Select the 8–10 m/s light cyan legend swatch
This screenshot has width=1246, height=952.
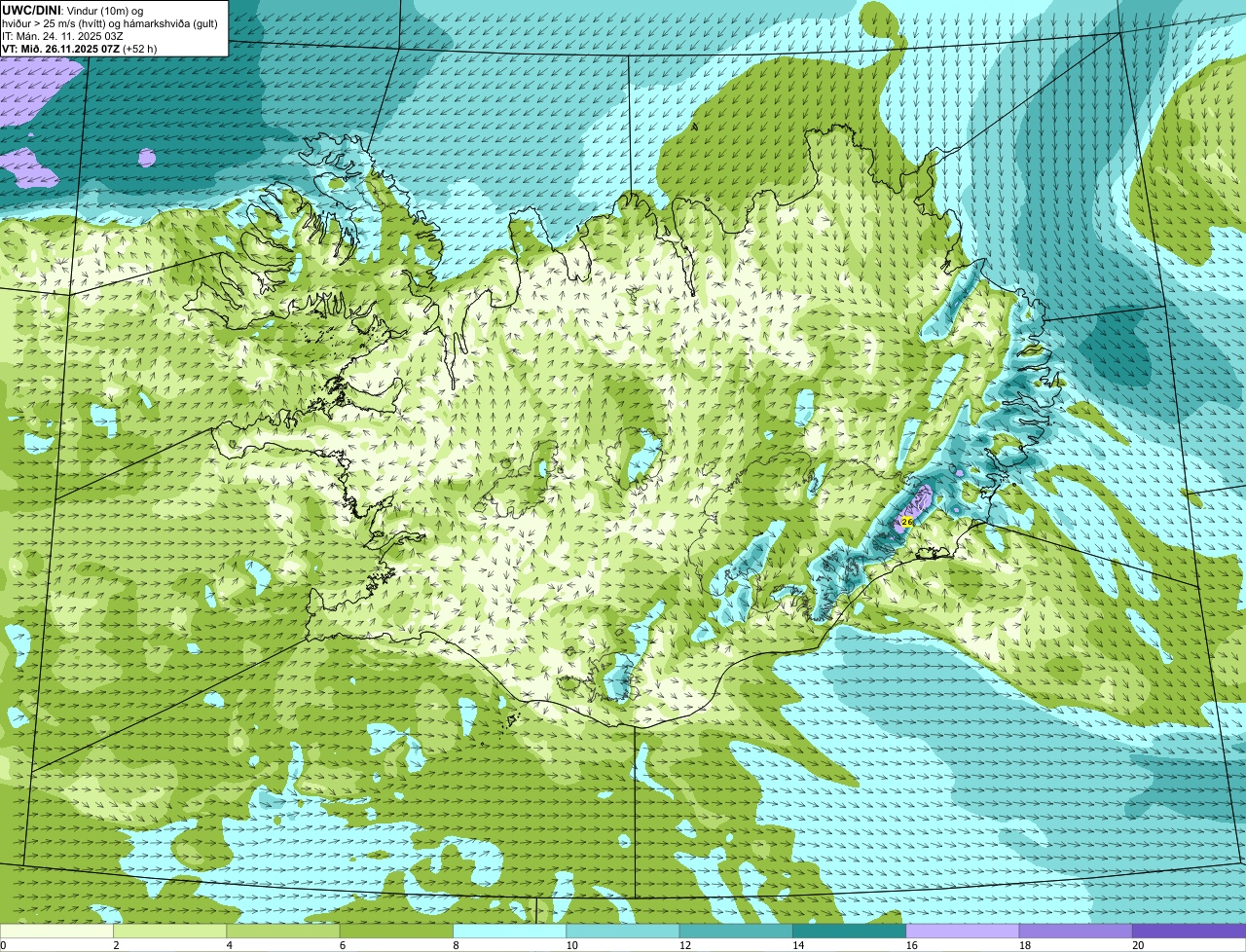click(509, 931)
